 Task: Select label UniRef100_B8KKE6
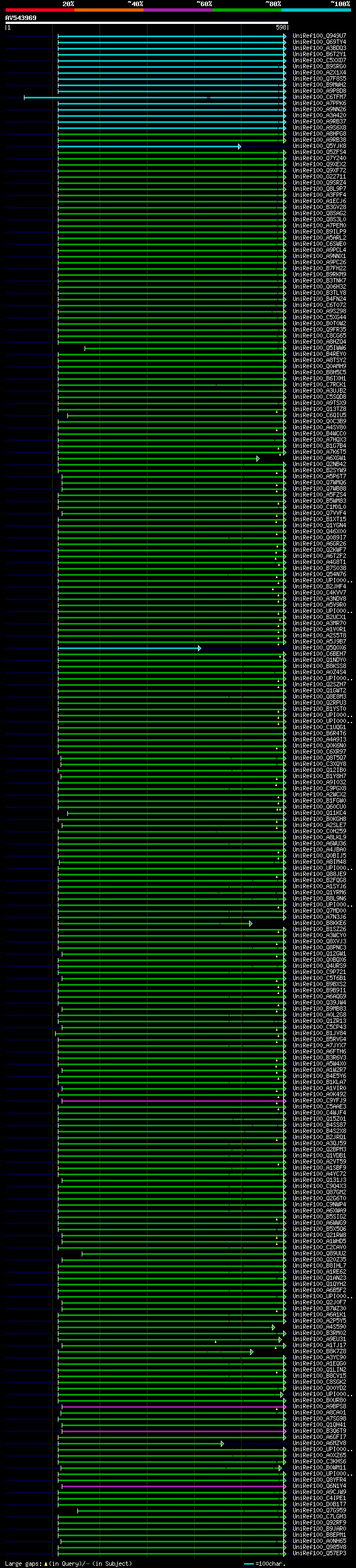click(319, 923)
